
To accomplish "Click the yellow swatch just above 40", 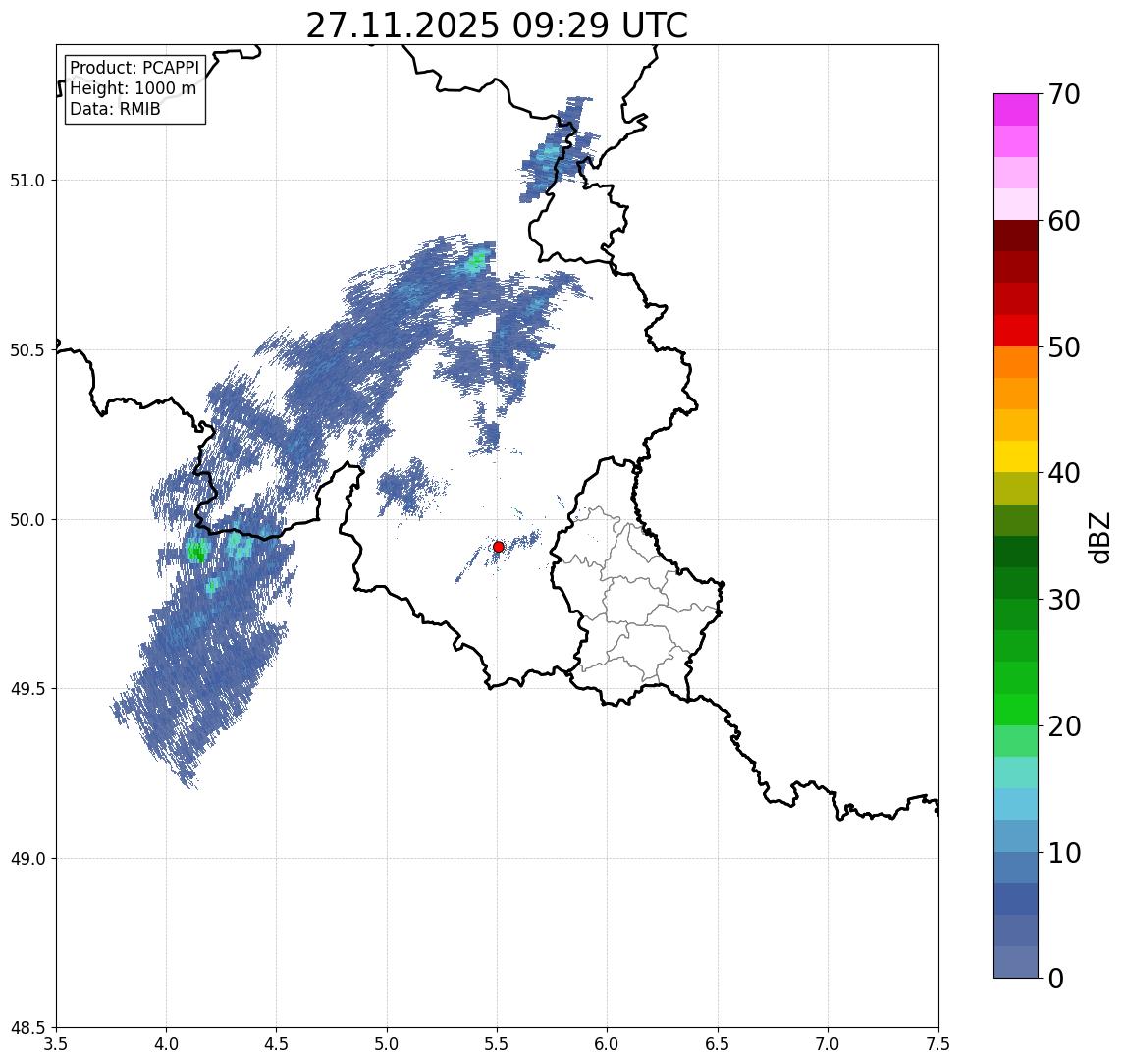I will (x=1016, y=456).
